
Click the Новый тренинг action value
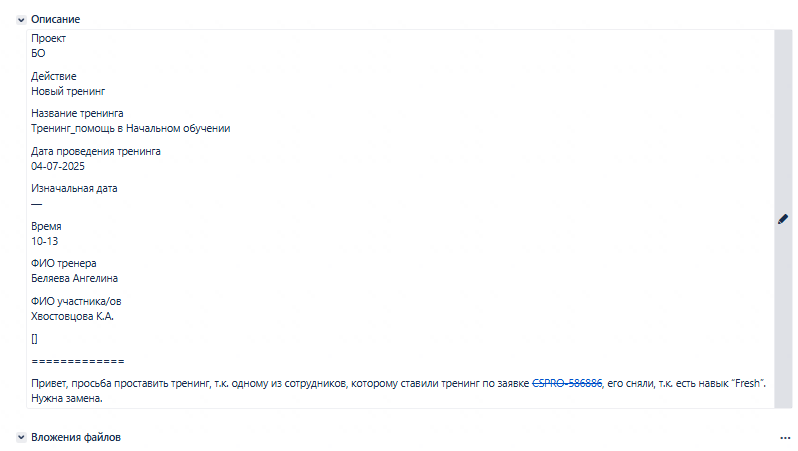pyautogui.click(x=68, y=92)
